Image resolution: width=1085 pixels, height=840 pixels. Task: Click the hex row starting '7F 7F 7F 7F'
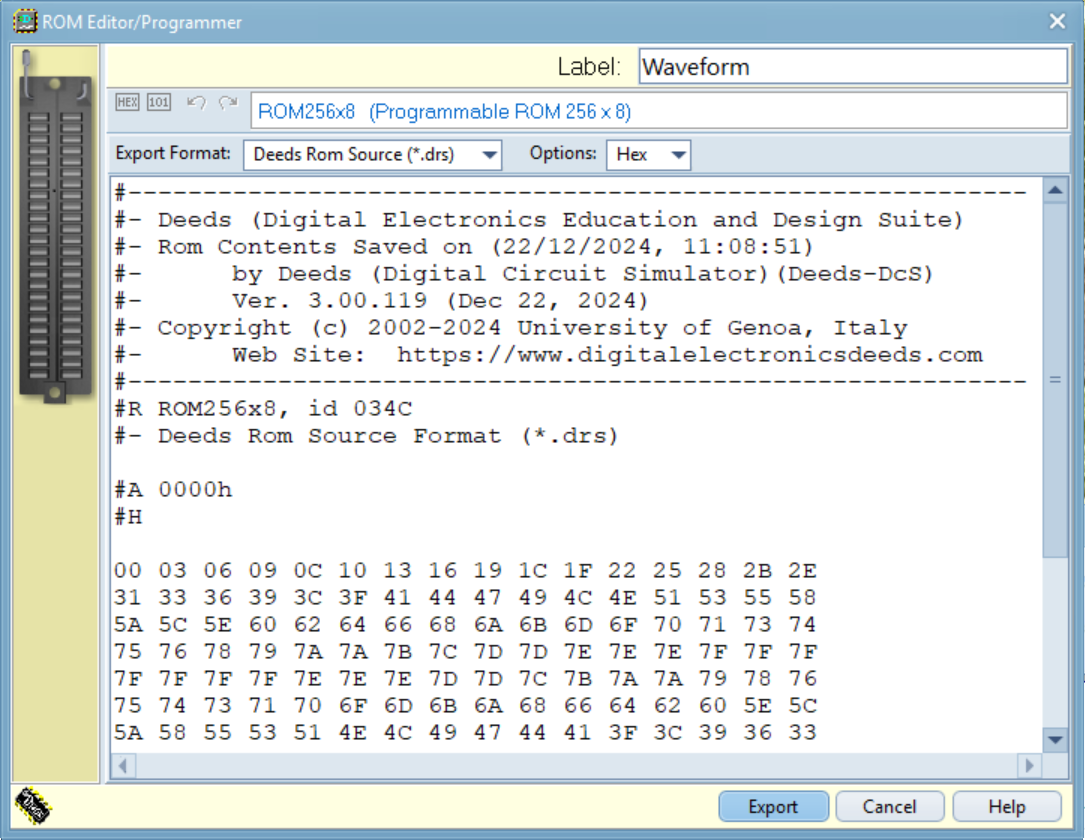pos(466,679)
